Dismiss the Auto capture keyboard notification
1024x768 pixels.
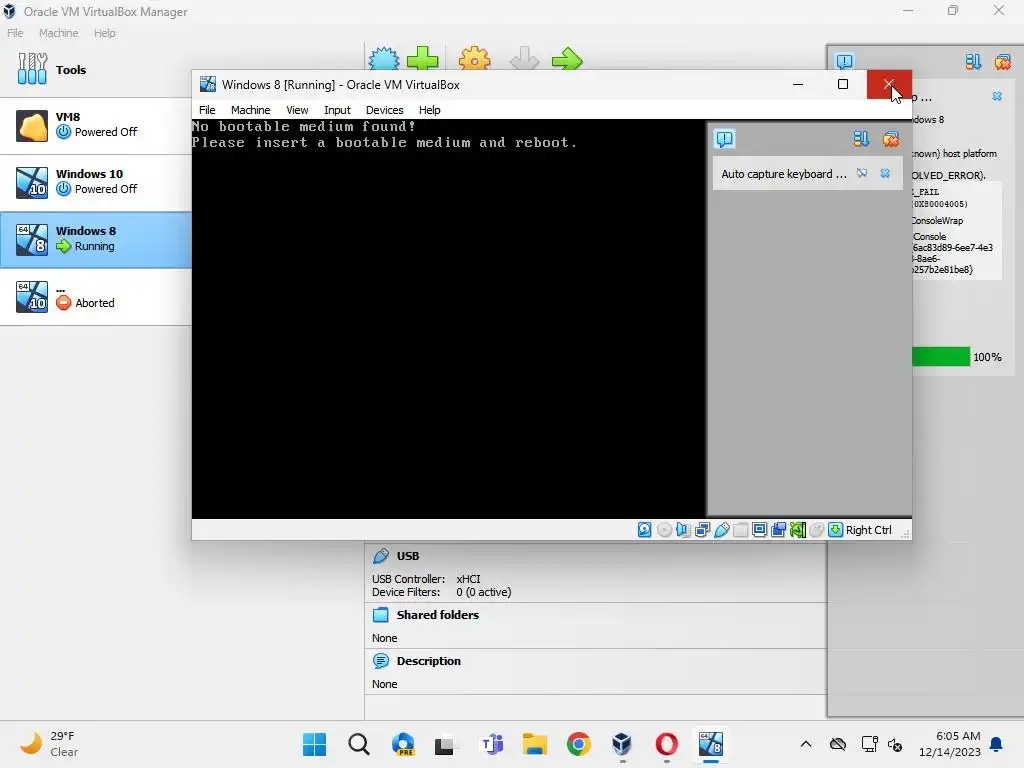pyautogui.click(x=885, y=173)
